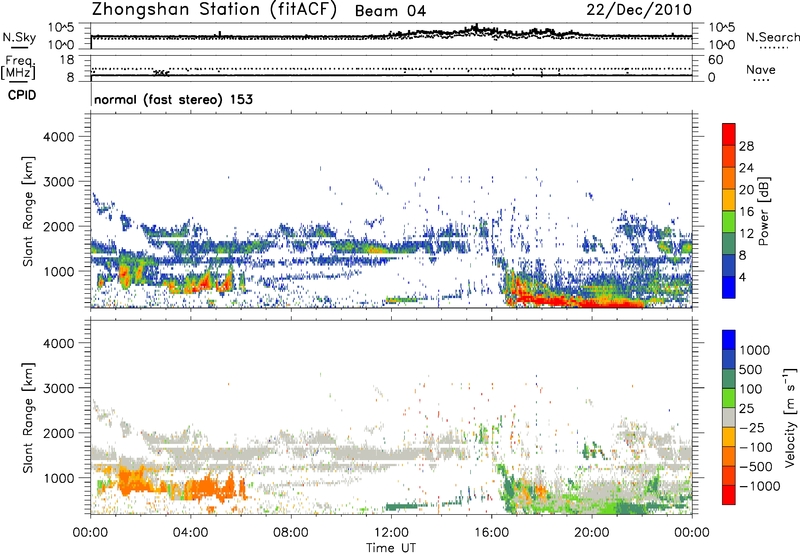Pick the bright blue top segment of the Velocity colorbar

point(729,340)
